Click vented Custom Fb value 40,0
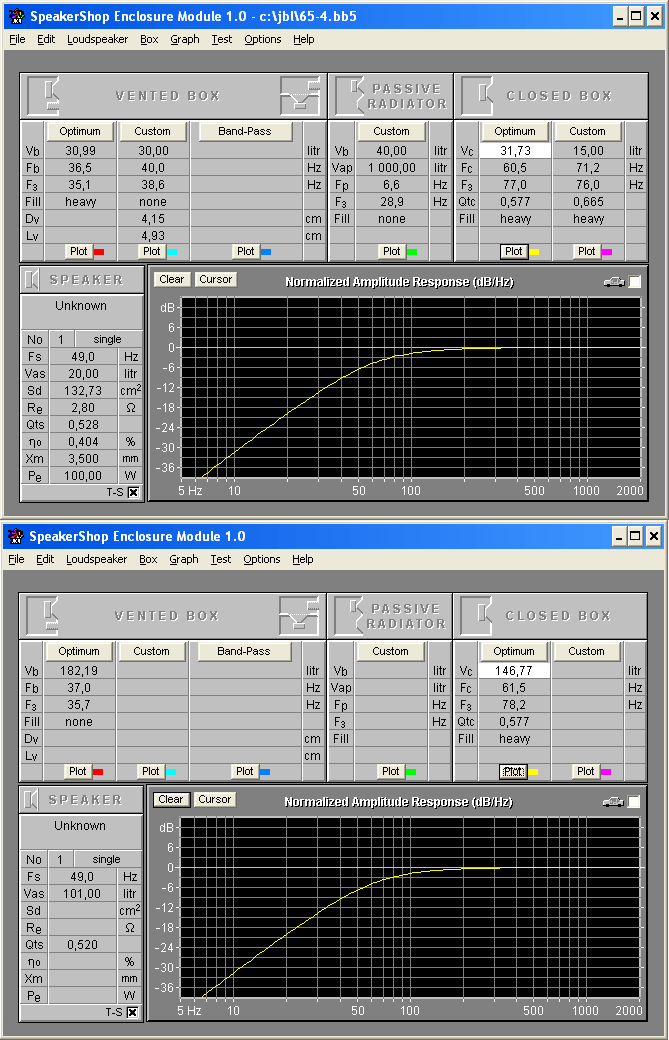The image size is (669, 1040). pos(153,168)
